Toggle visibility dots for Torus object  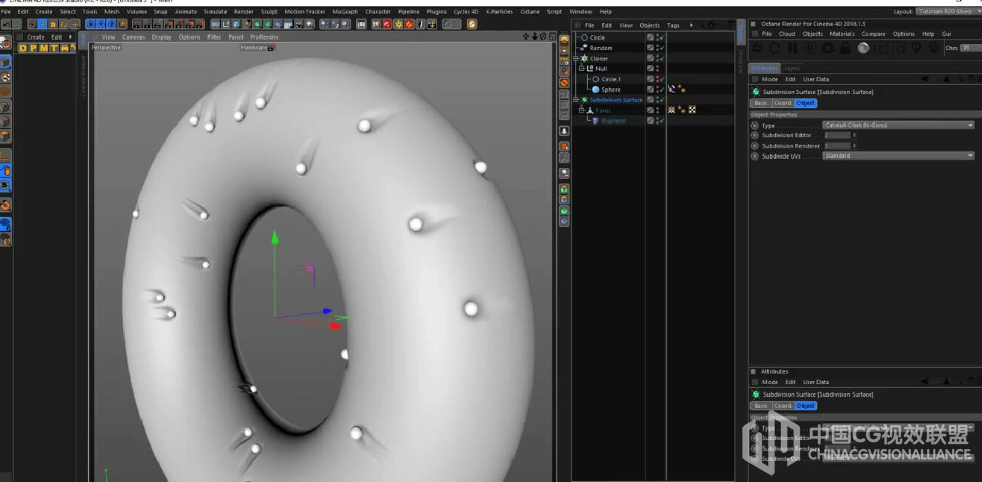coord(656,110)
